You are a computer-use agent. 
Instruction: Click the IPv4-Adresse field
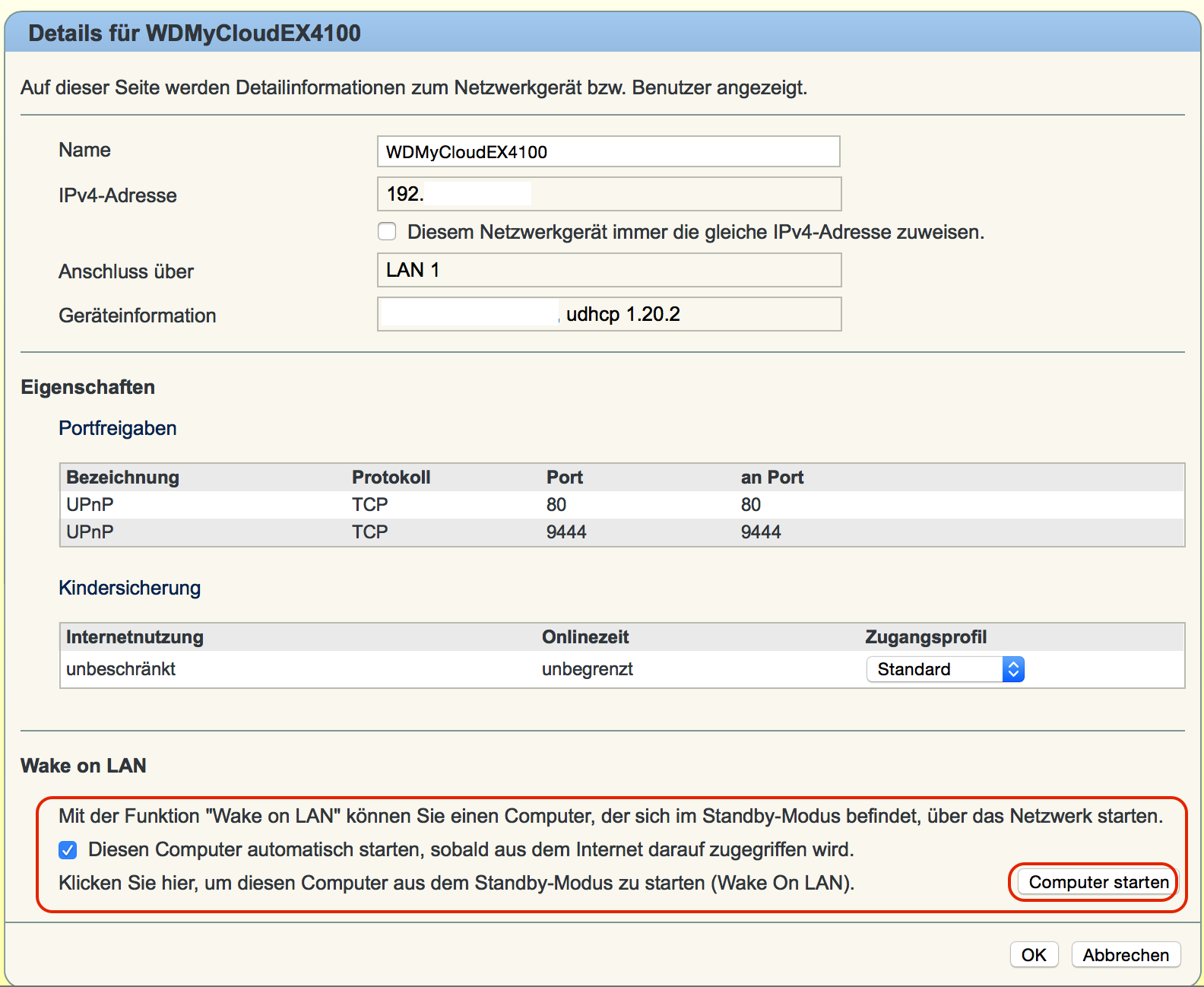click(x=610, y=194)
